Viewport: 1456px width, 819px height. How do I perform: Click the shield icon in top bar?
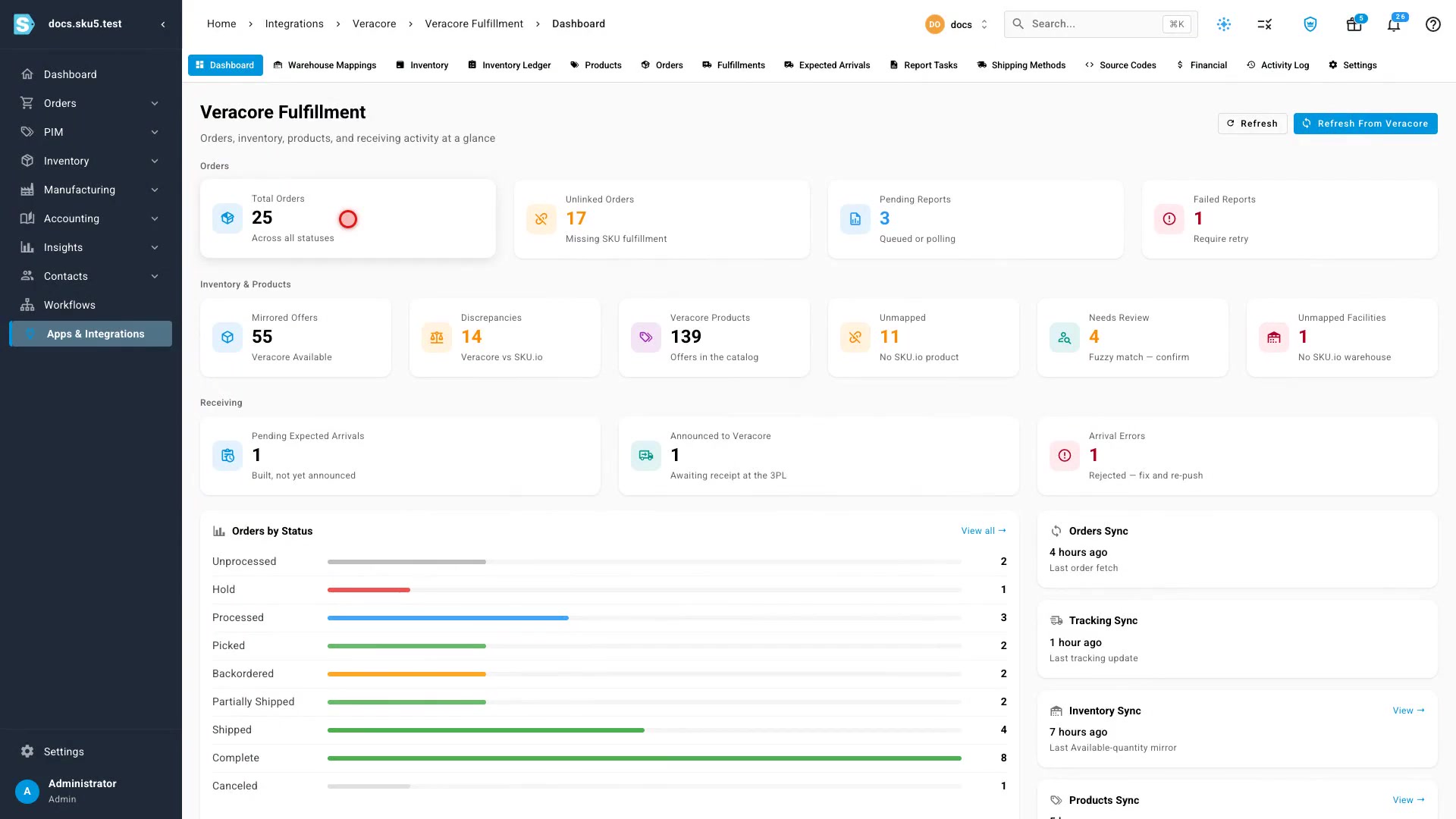tap(1310, 24)
